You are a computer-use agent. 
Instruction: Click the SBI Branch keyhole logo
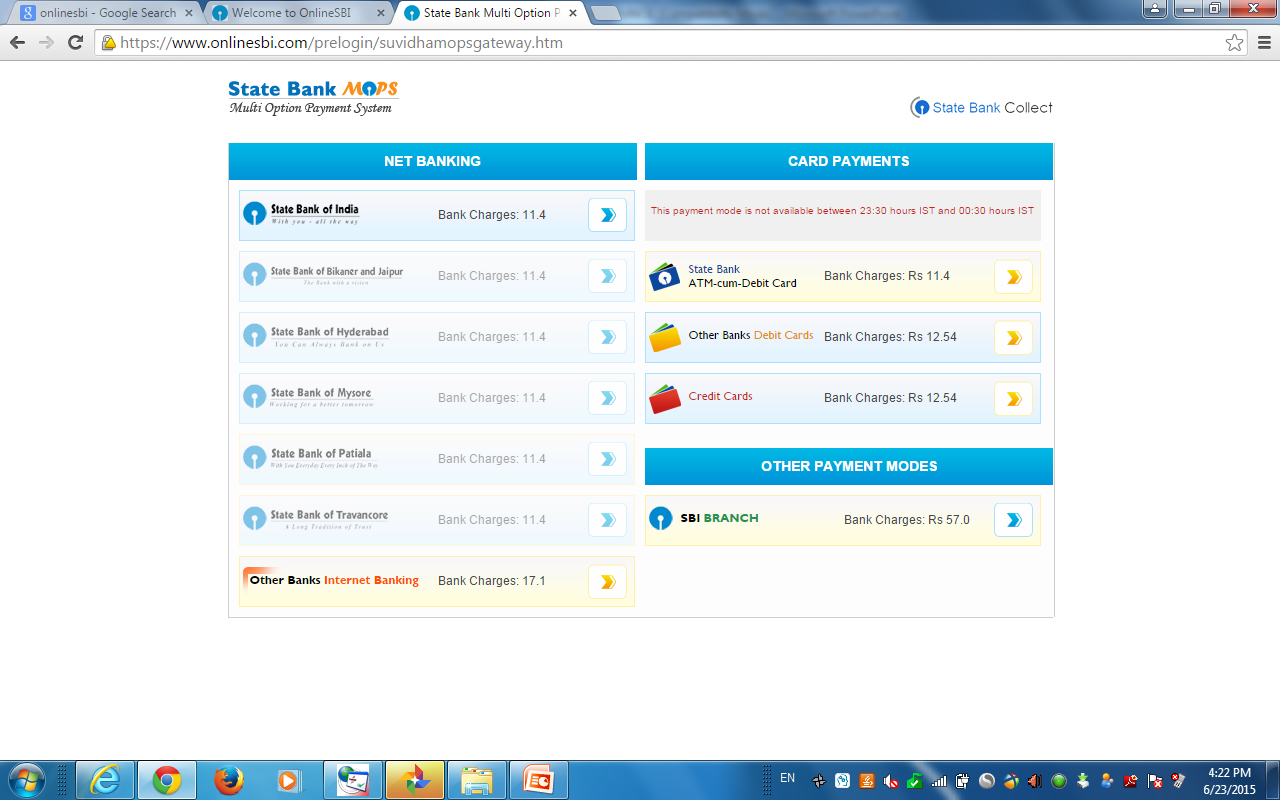click(x=660, y=518)
